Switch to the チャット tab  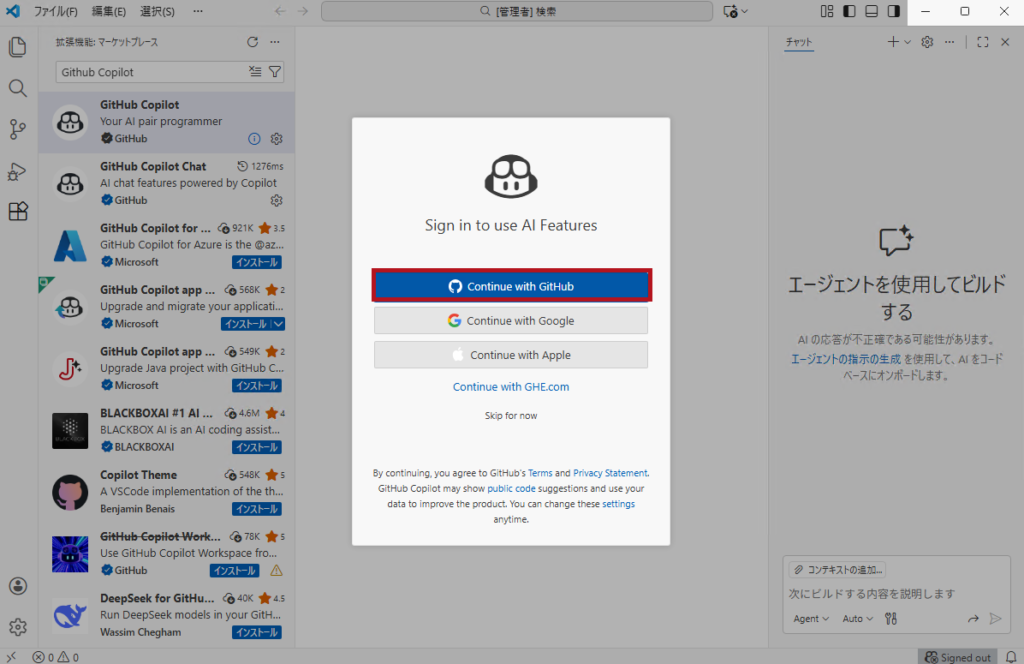pos(798,43)
